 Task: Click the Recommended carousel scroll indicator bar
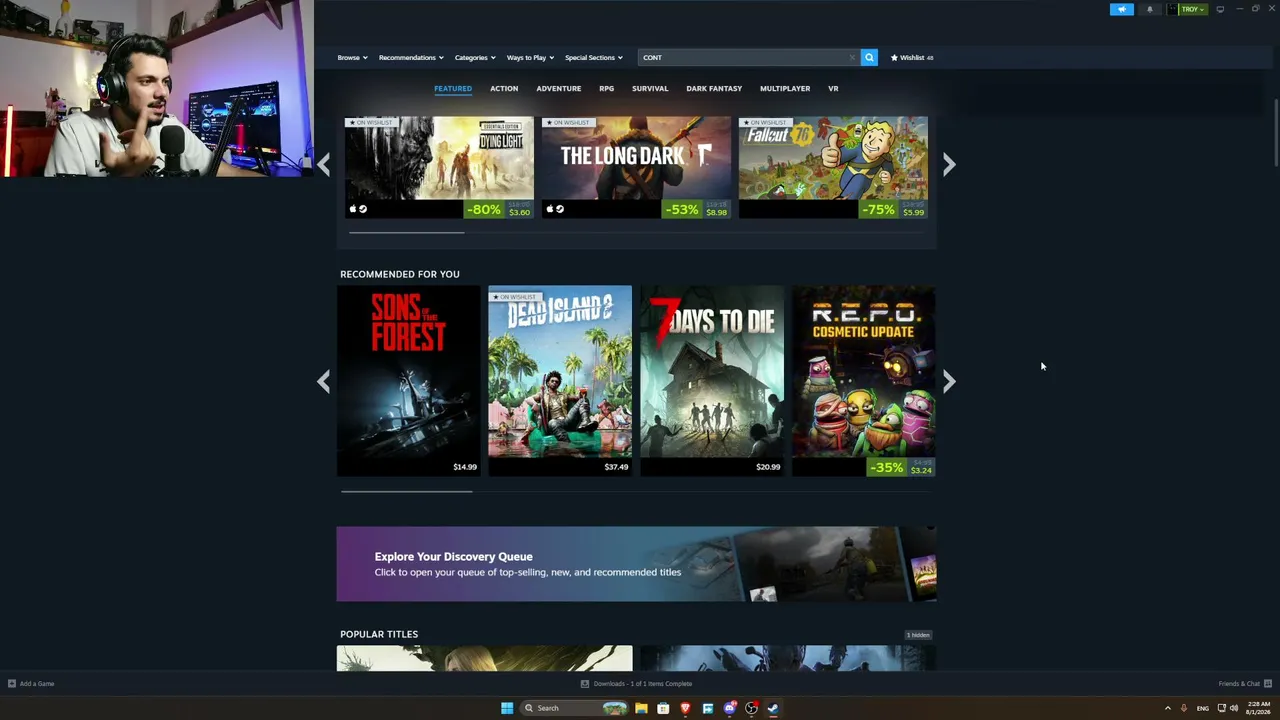pyautogui.click(x=406, y=492)
